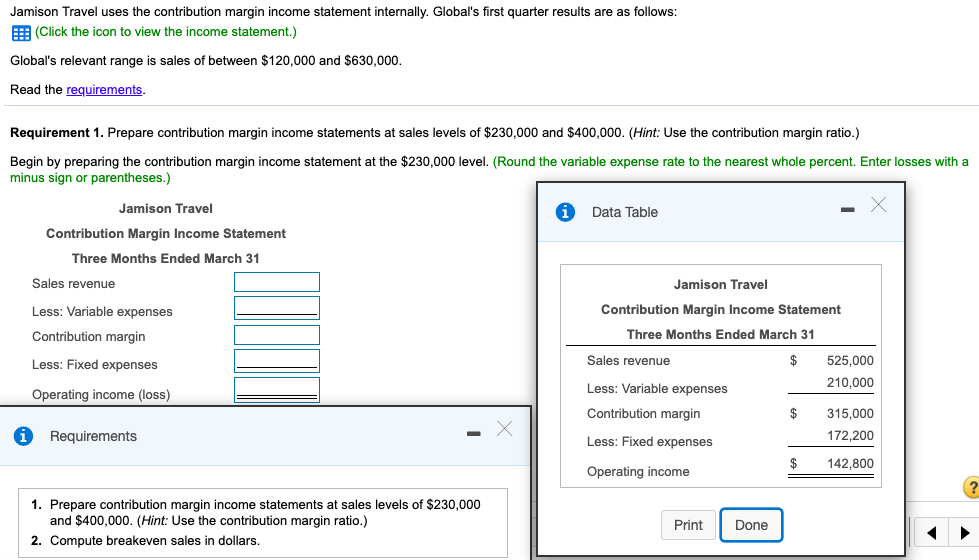Click the 172,200 fixed expenses value
This screenshot has width=979, height=560.
(x=850, y=436)
